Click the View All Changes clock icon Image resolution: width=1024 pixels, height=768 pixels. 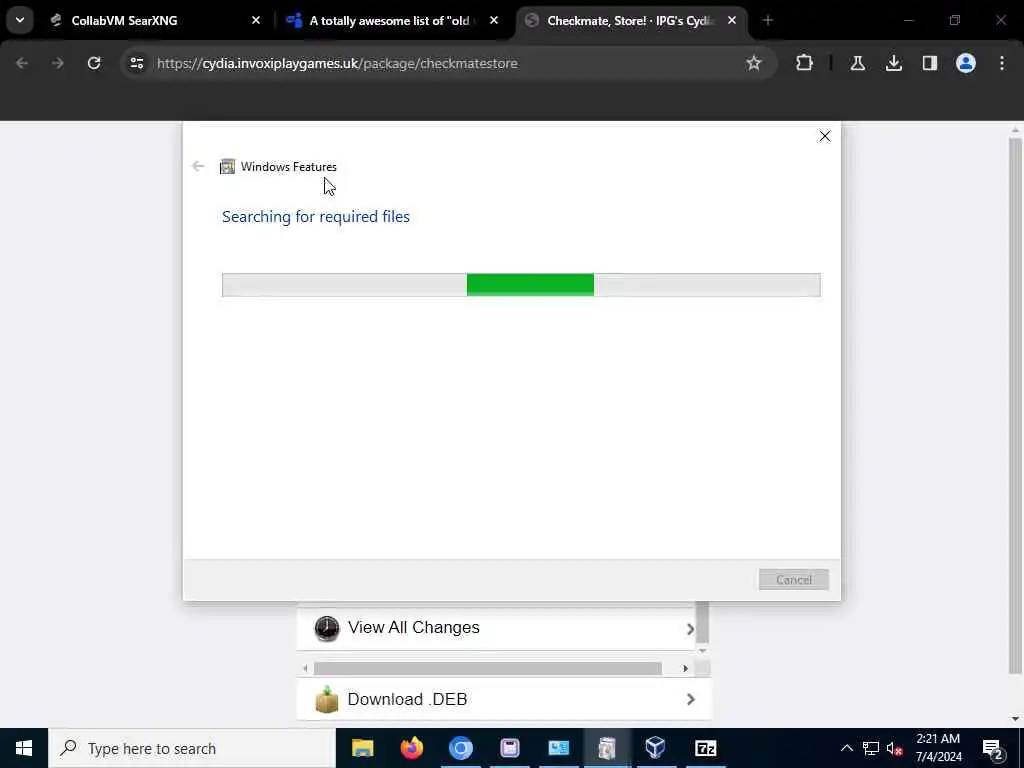[x=327, y=629]
